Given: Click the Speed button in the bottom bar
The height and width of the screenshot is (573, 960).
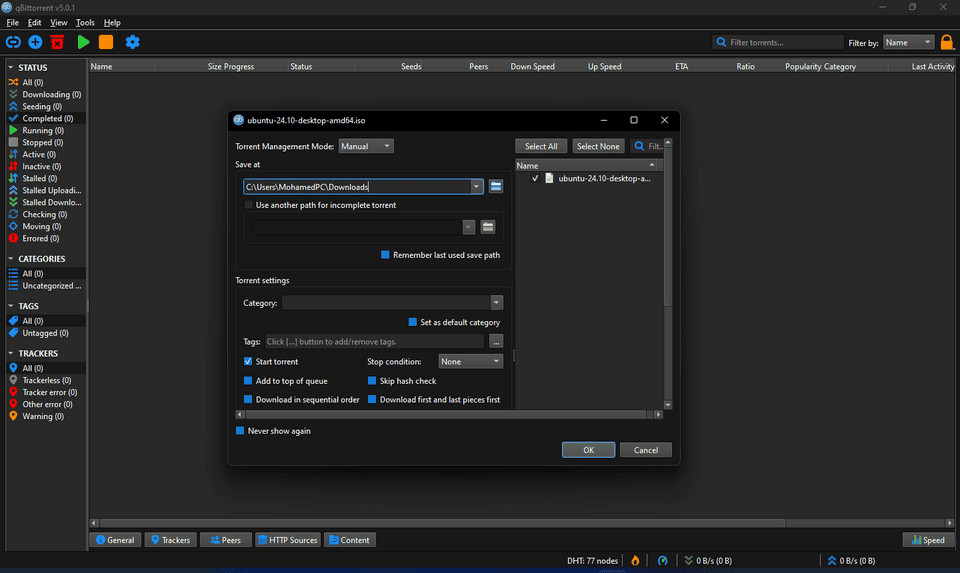Looking at the screenshot, I should [x=928, y=540].
